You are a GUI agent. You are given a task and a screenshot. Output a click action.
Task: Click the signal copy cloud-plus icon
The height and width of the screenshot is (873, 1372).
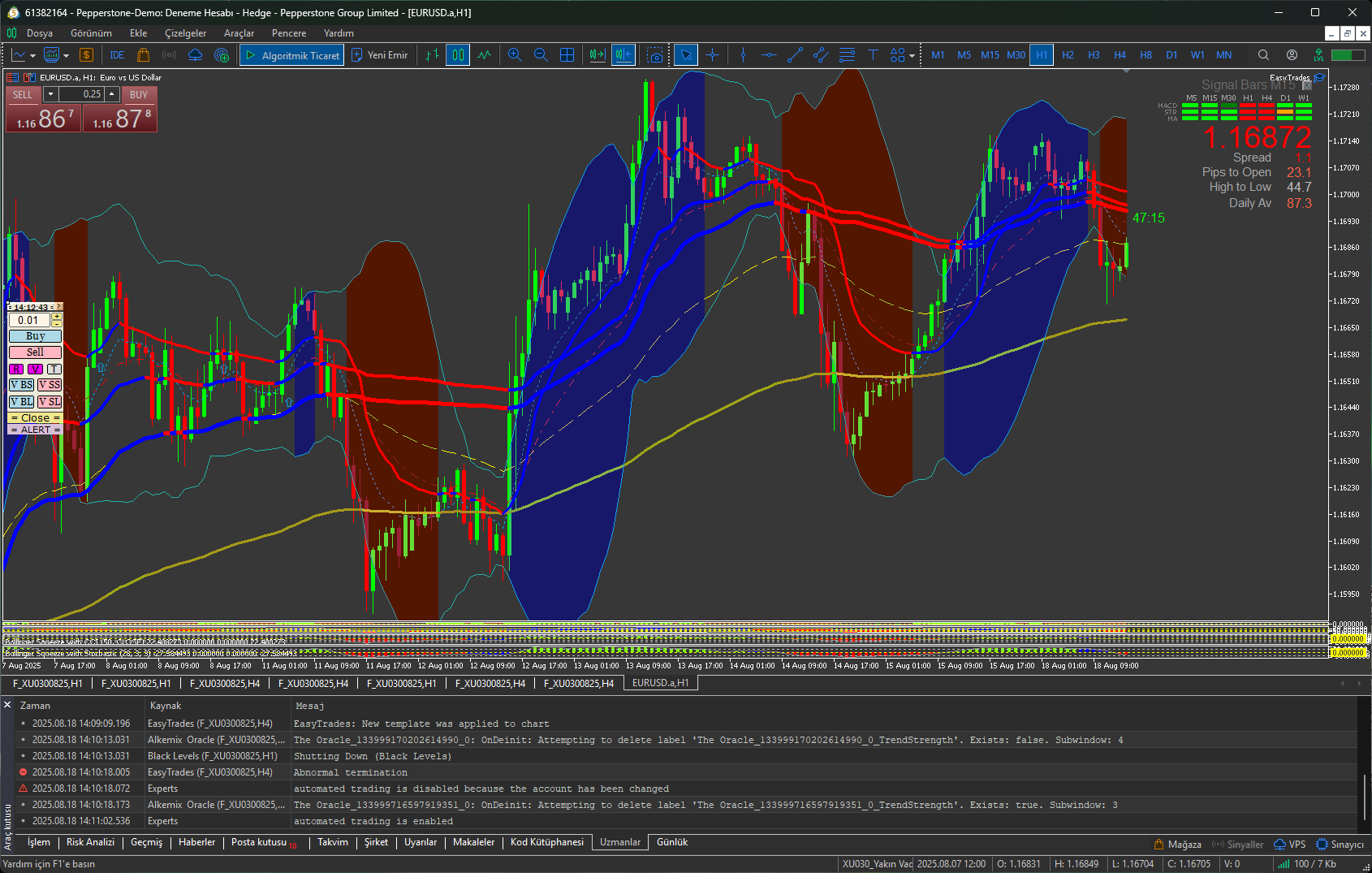pyautogui.click(x=222, y=55)
